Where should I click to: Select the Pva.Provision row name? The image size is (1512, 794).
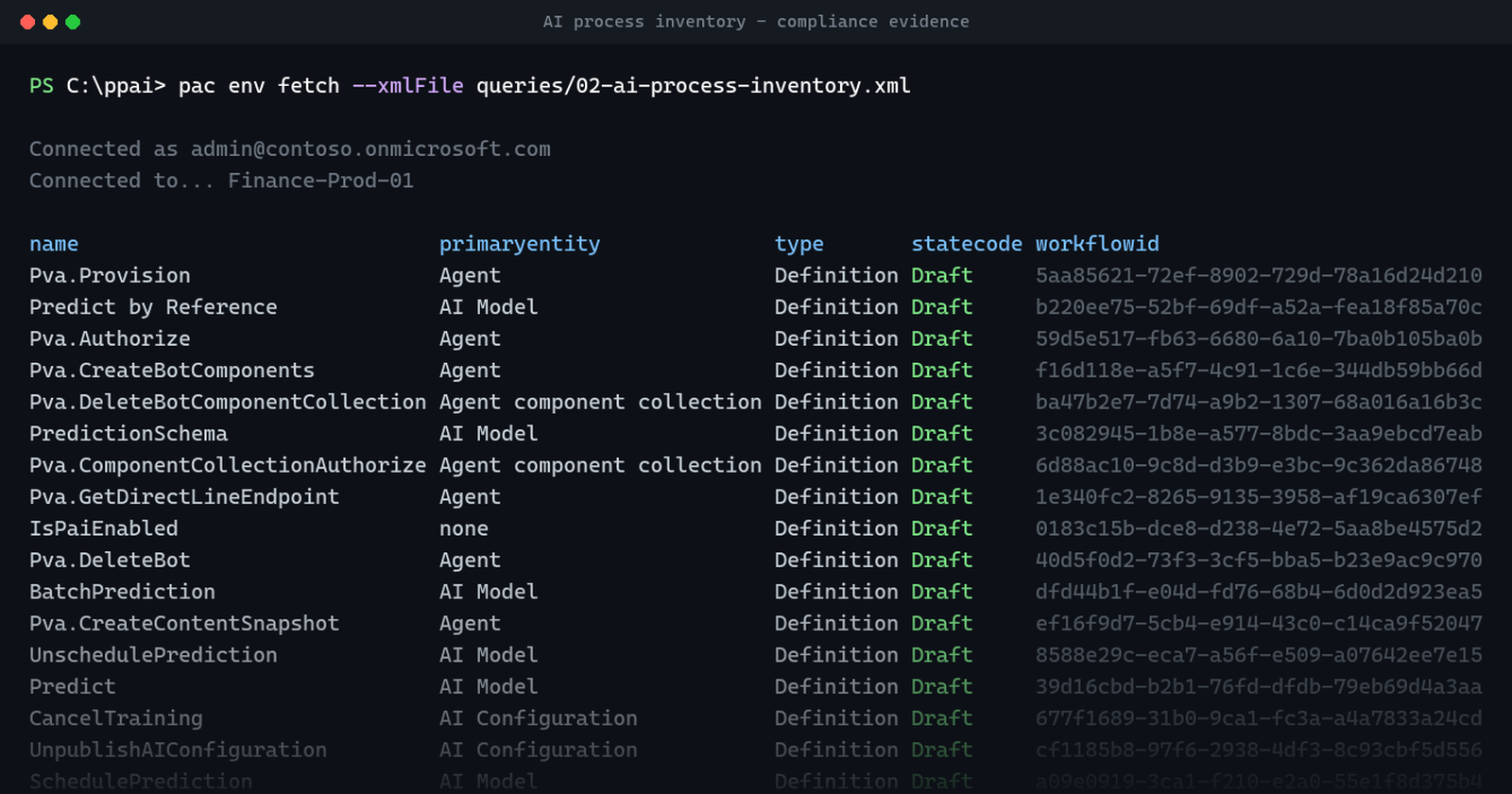point(110,276)
